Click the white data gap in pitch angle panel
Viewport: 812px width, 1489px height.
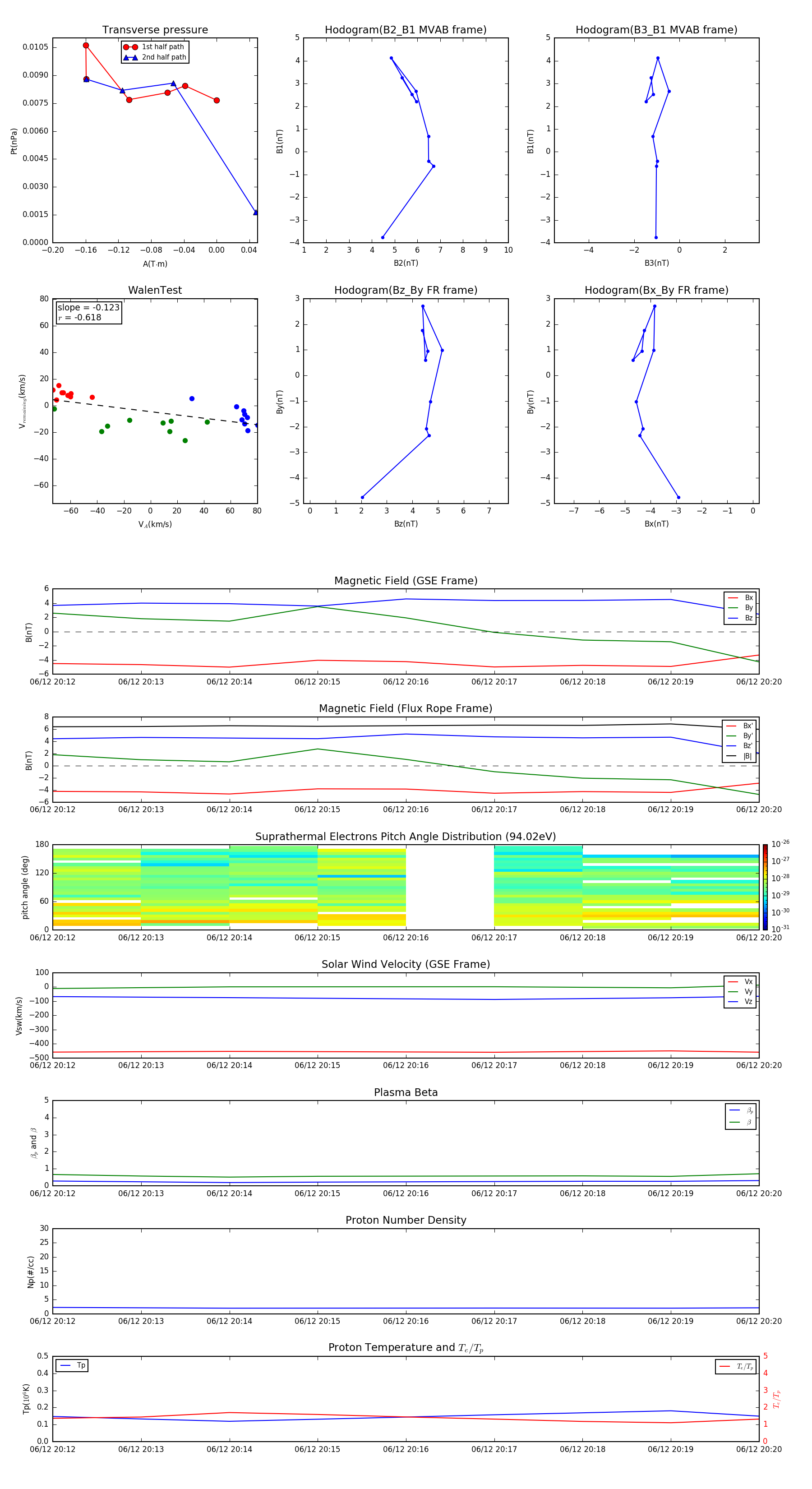coord(450,887)
